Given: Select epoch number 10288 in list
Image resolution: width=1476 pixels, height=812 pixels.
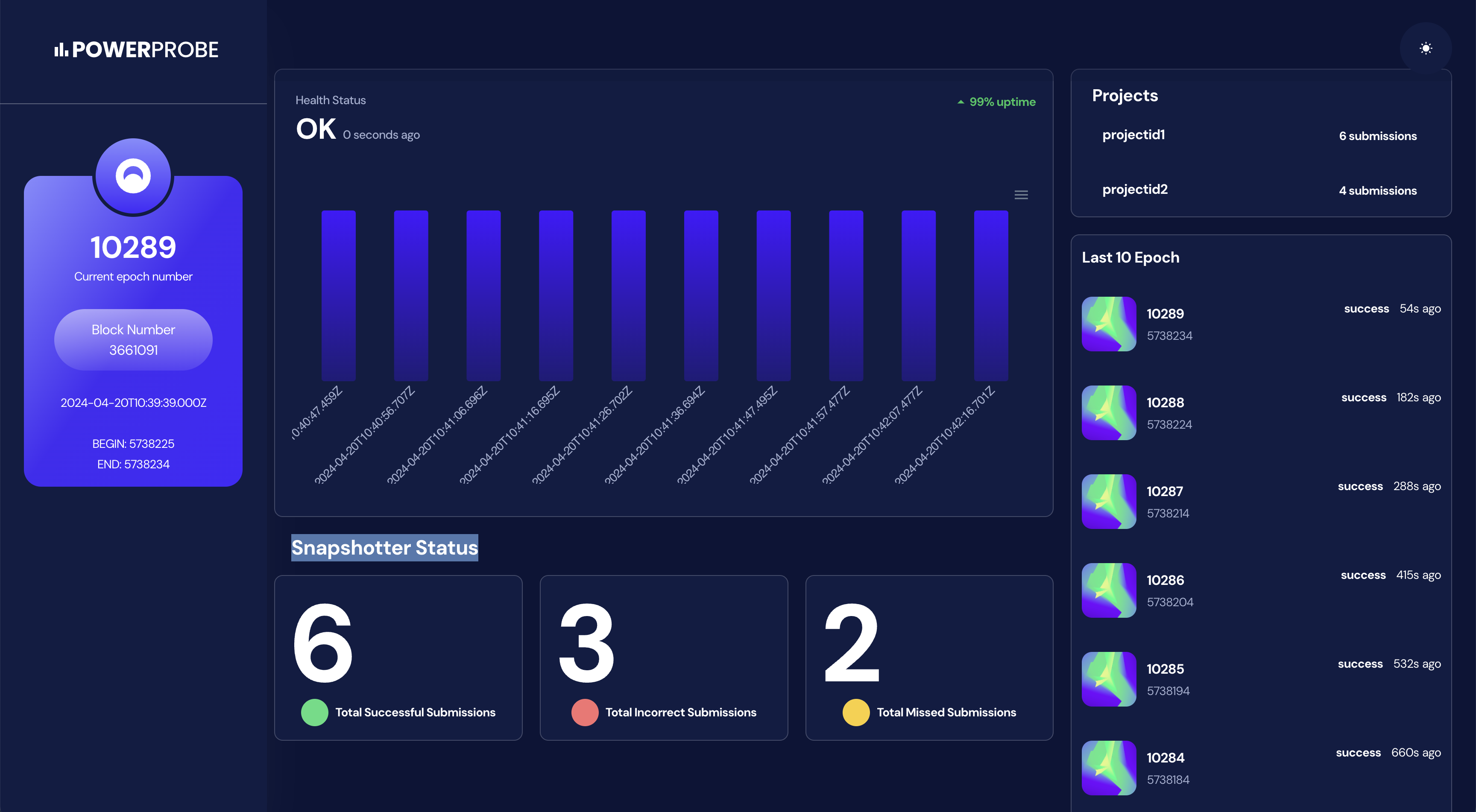Looking at the screenshot, I should (1165, 403).
